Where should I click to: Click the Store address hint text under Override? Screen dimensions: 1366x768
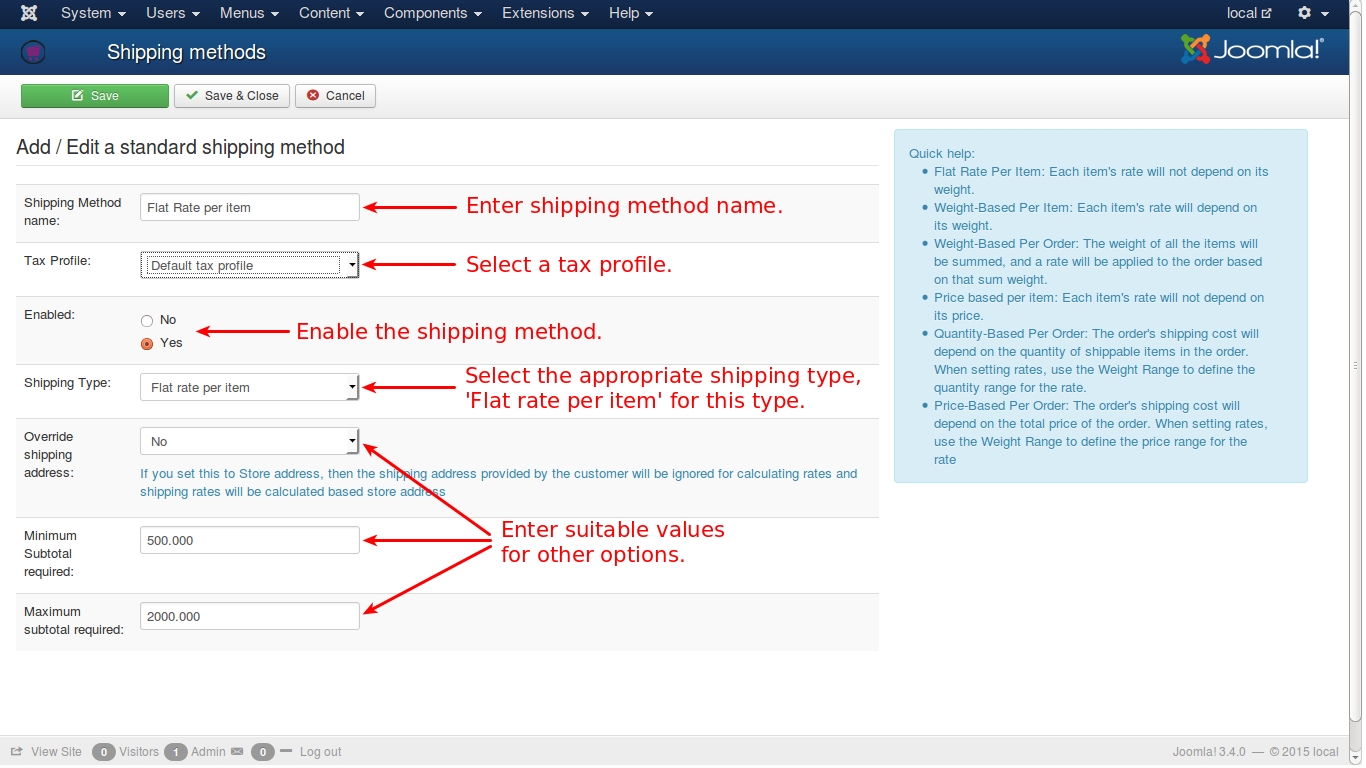click(x=498, y=483)
